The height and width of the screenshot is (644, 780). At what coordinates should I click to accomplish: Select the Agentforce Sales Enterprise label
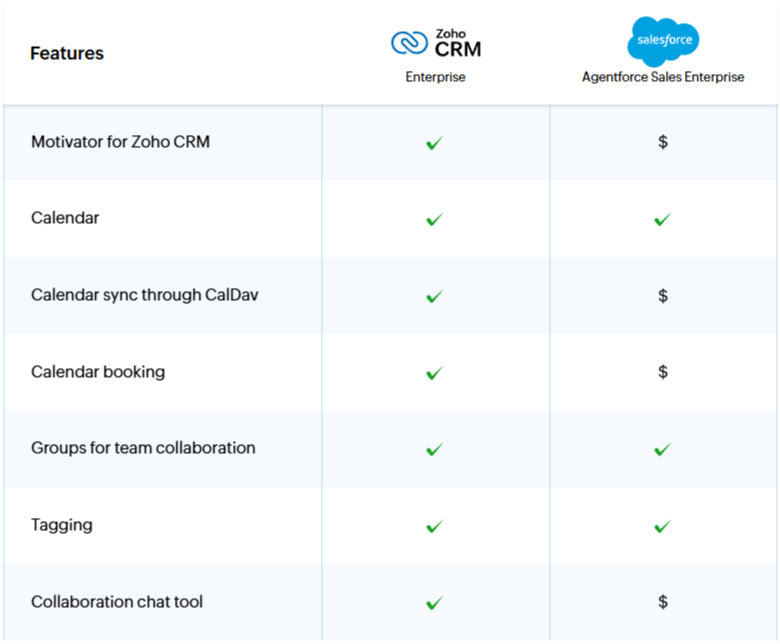pyautogui.click(x=663, y=77)
